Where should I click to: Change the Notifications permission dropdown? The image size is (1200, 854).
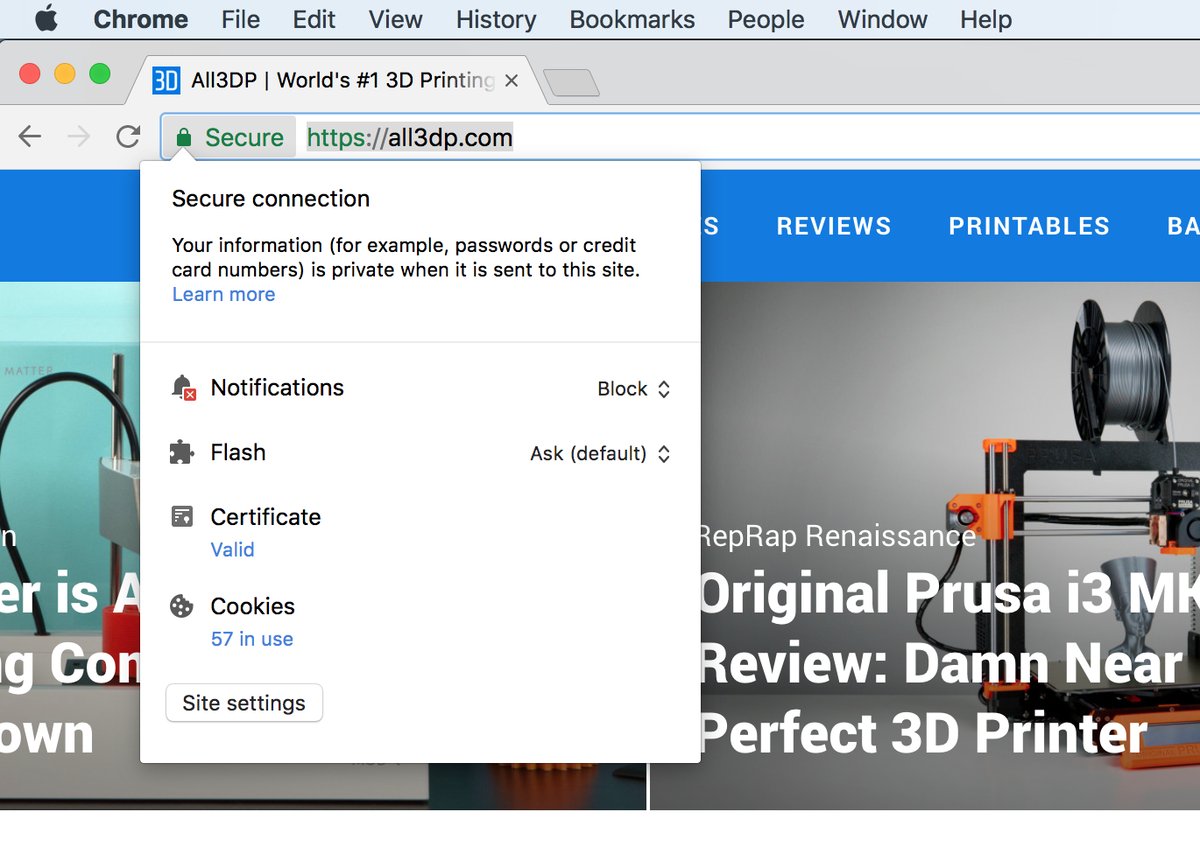634,389
